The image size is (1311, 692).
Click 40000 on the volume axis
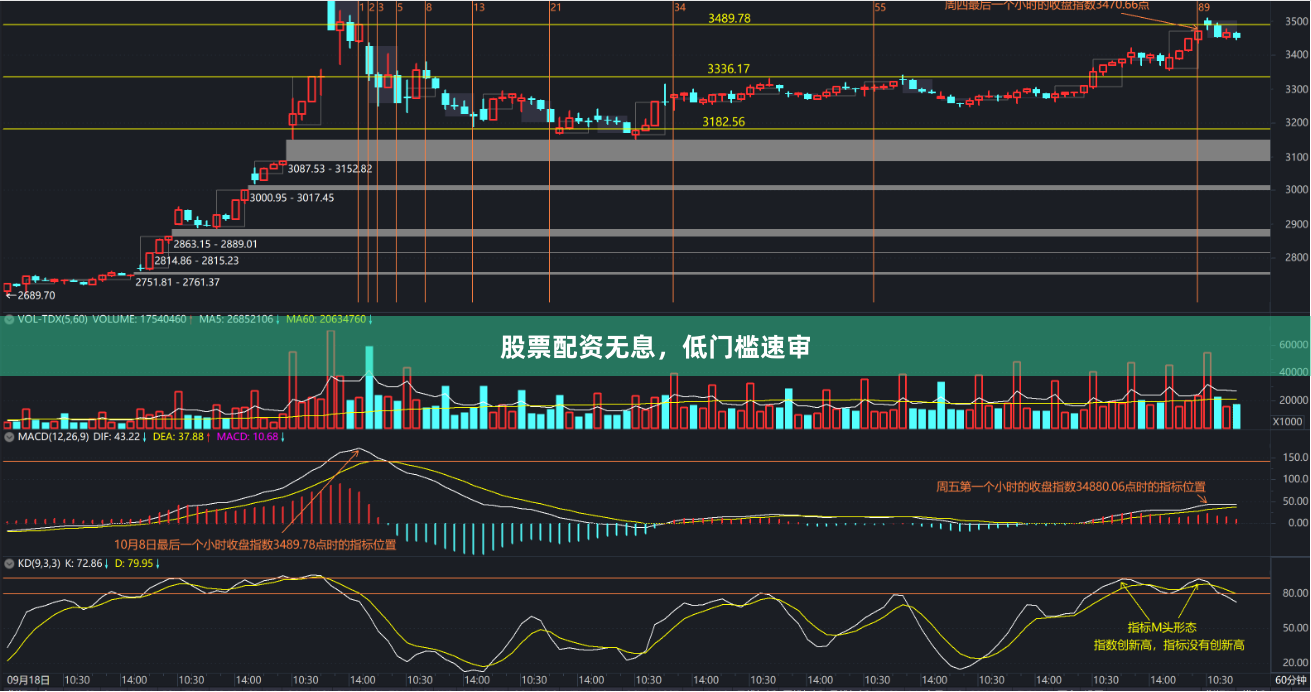(1295, 372)
